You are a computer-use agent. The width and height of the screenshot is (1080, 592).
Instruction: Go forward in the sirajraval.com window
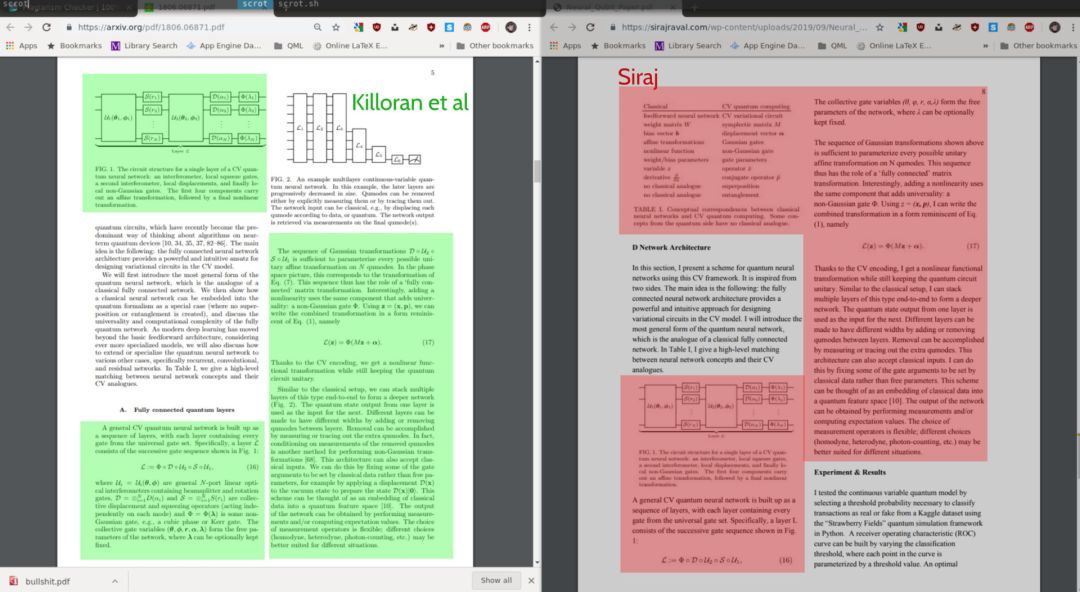[x=572, y=27]
